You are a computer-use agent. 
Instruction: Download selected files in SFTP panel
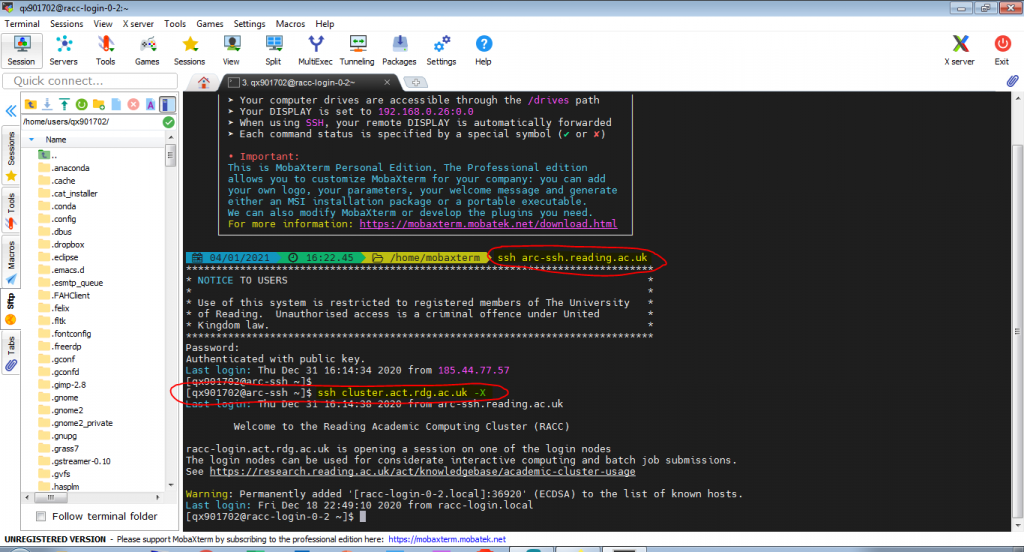[x=47, y=104]
